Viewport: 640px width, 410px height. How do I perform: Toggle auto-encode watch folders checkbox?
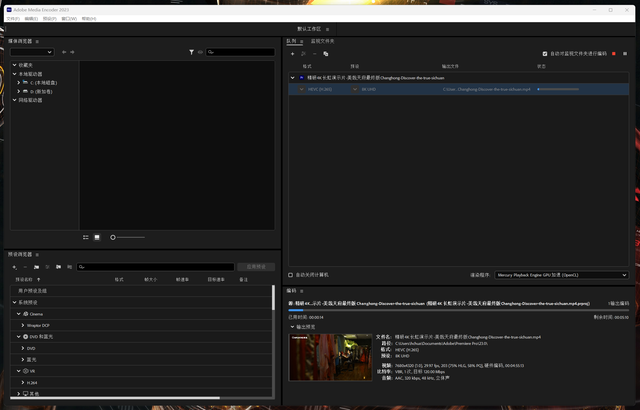545,54
